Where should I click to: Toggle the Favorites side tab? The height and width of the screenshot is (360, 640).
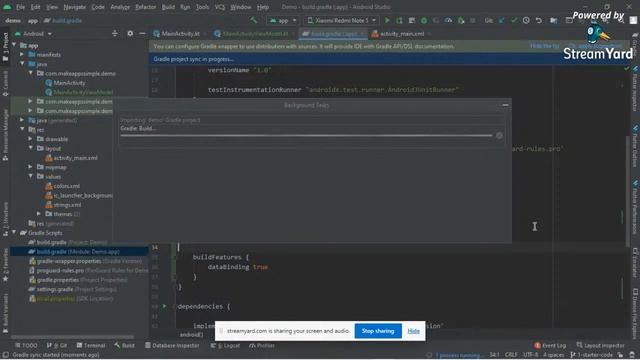(5, 265)
